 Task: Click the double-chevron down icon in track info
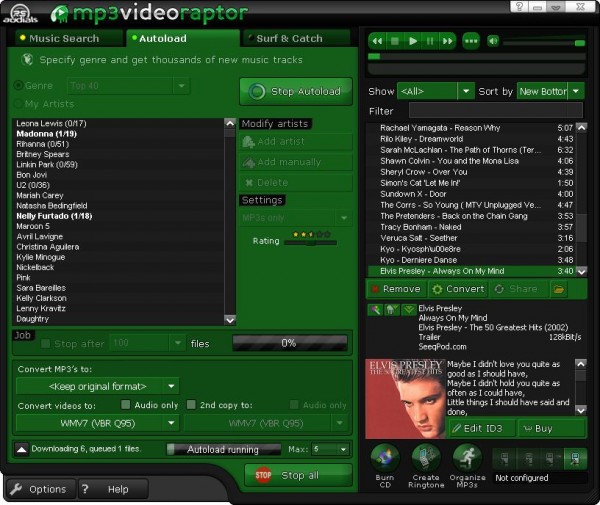(409, 310)
